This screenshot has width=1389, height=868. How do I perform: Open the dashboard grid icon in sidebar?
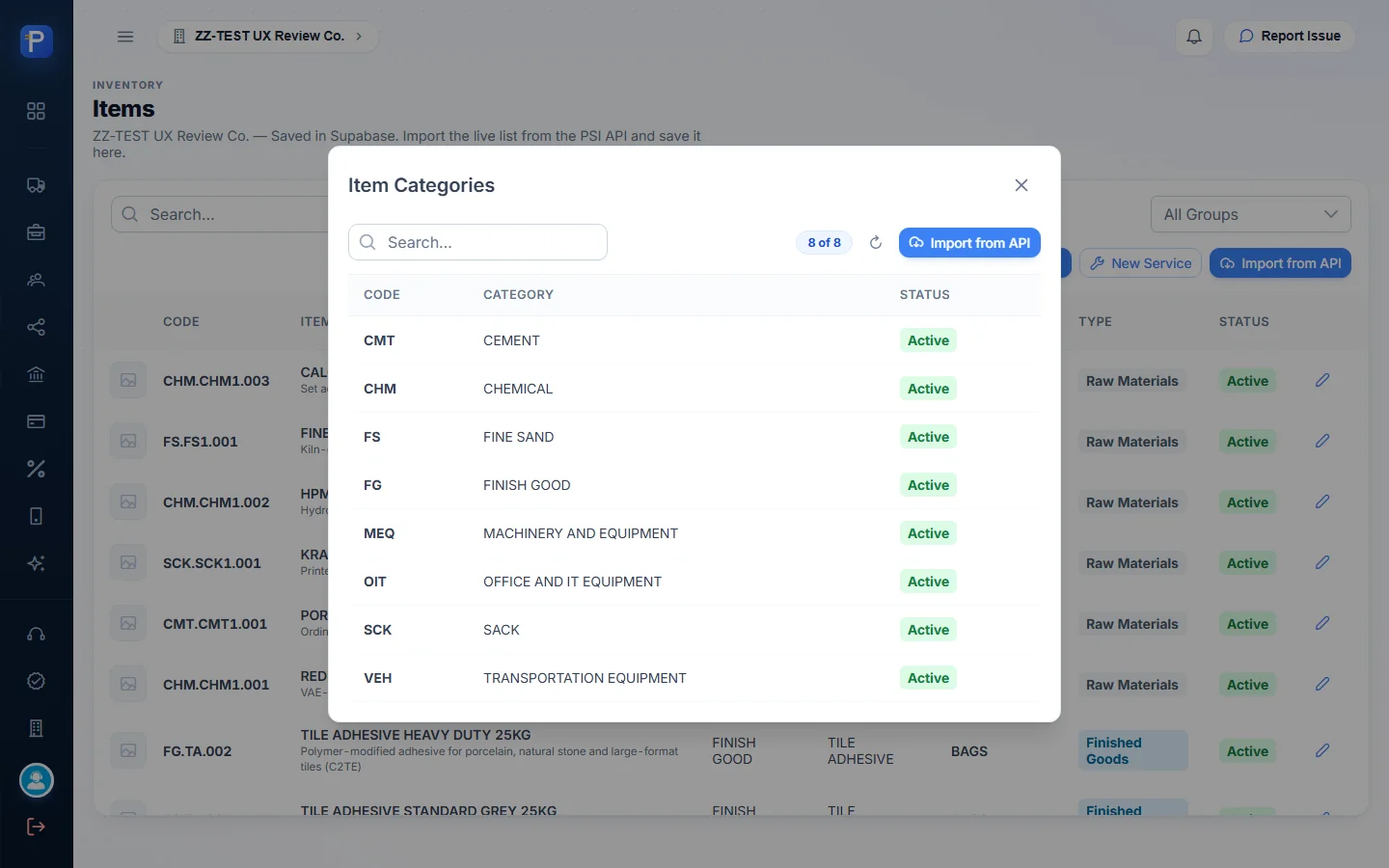[36, 111]
